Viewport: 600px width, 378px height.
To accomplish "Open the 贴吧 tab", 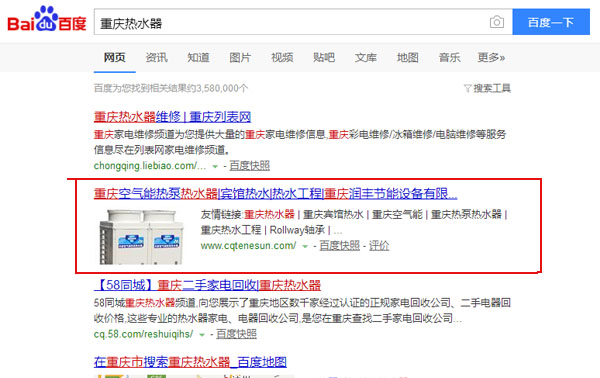I will (324, 58).
